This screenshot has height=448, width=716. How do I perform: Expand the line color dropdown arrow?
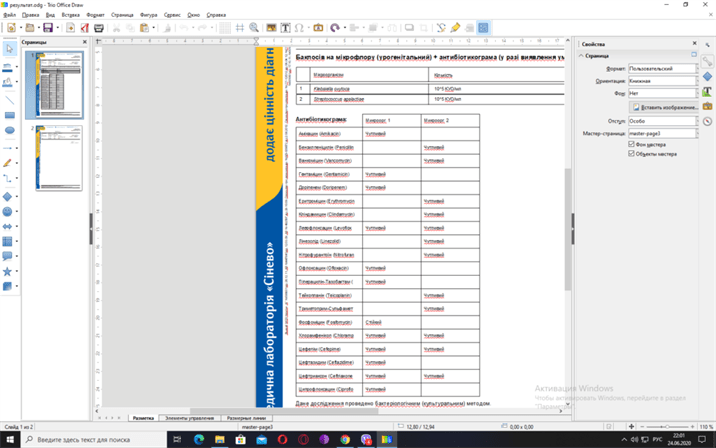17,67
